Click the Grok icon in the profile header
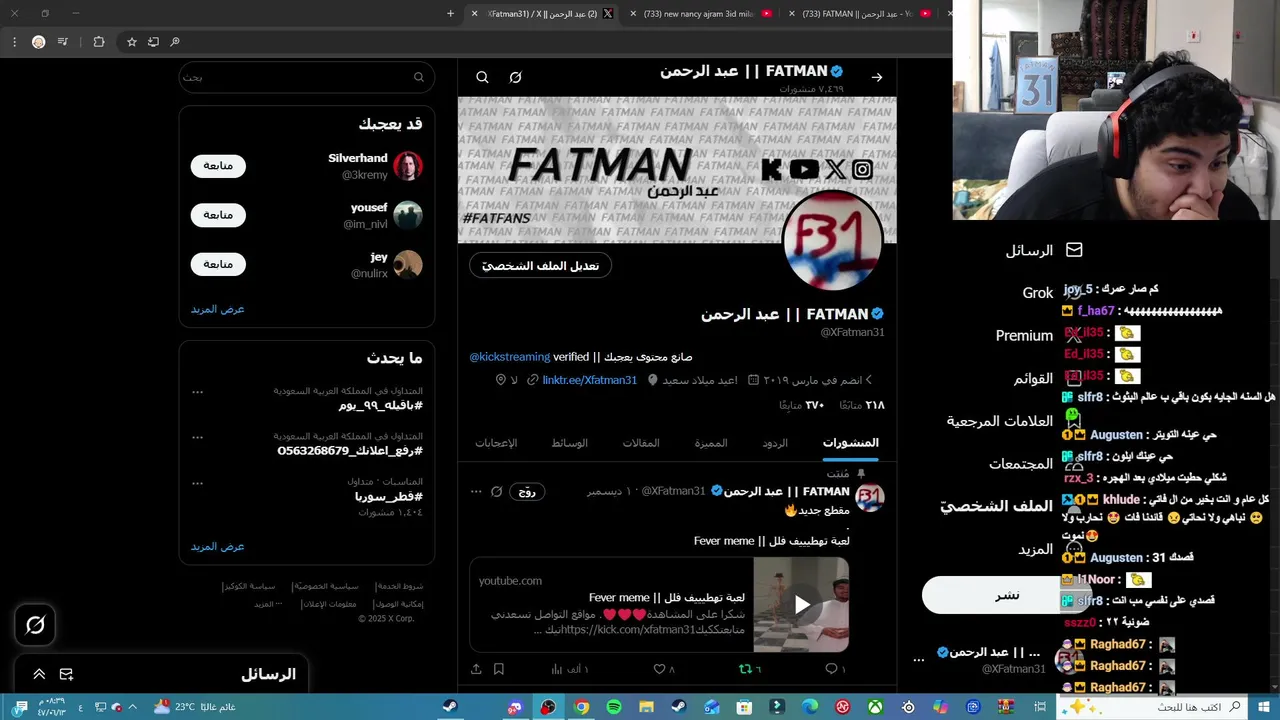Screen dimensions: 1280x720 point(515,77)
